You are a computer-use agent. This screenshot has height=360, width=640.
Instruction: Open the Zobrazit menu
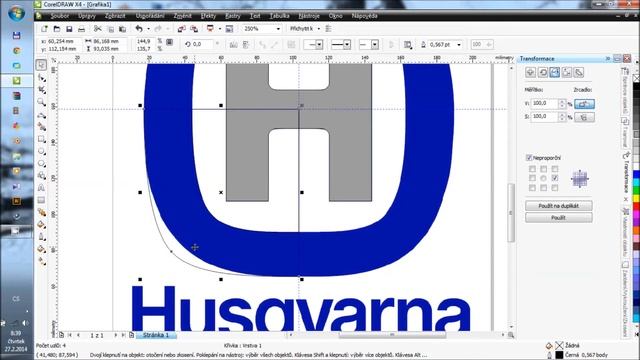point(115,16)
